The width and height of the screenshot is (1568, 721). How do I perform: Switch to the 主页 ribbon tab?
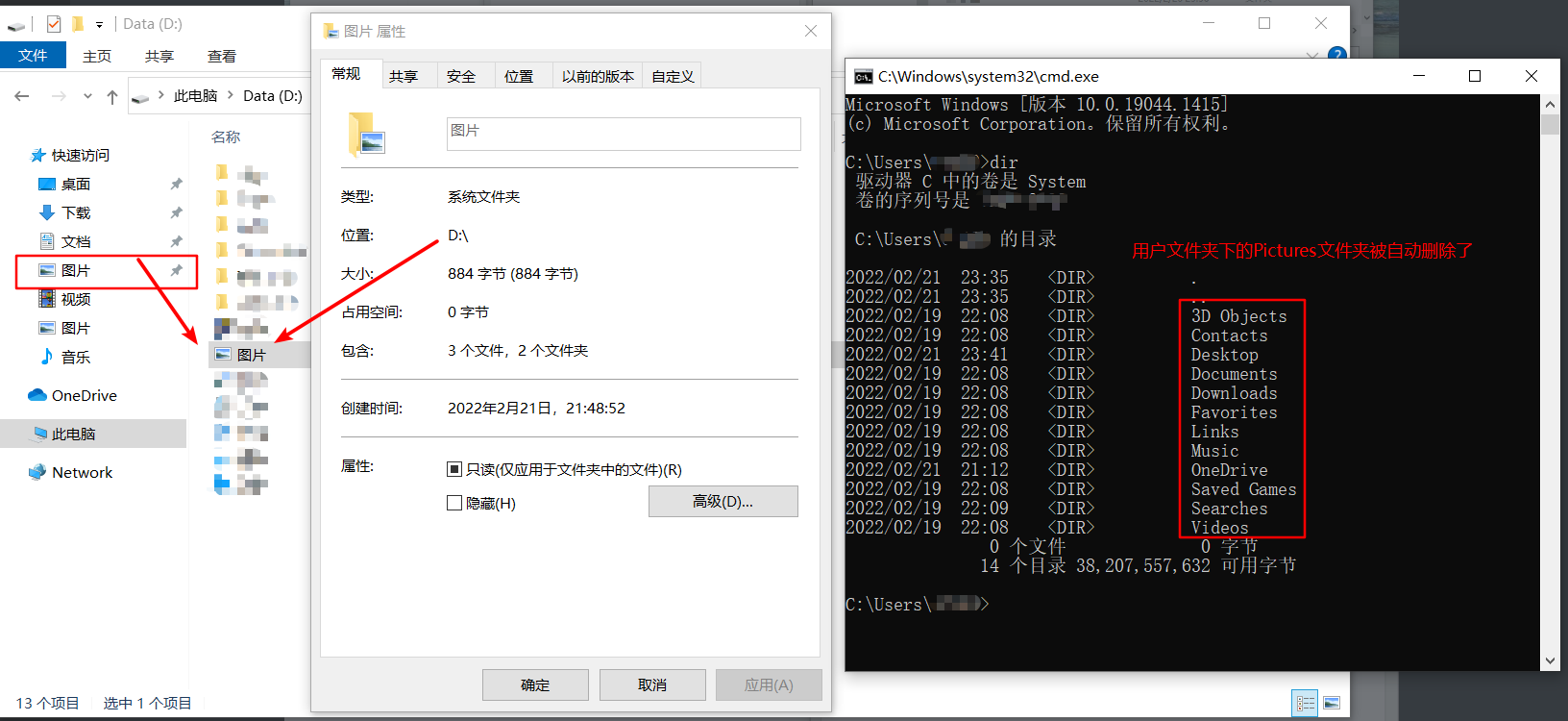[97, 56]
